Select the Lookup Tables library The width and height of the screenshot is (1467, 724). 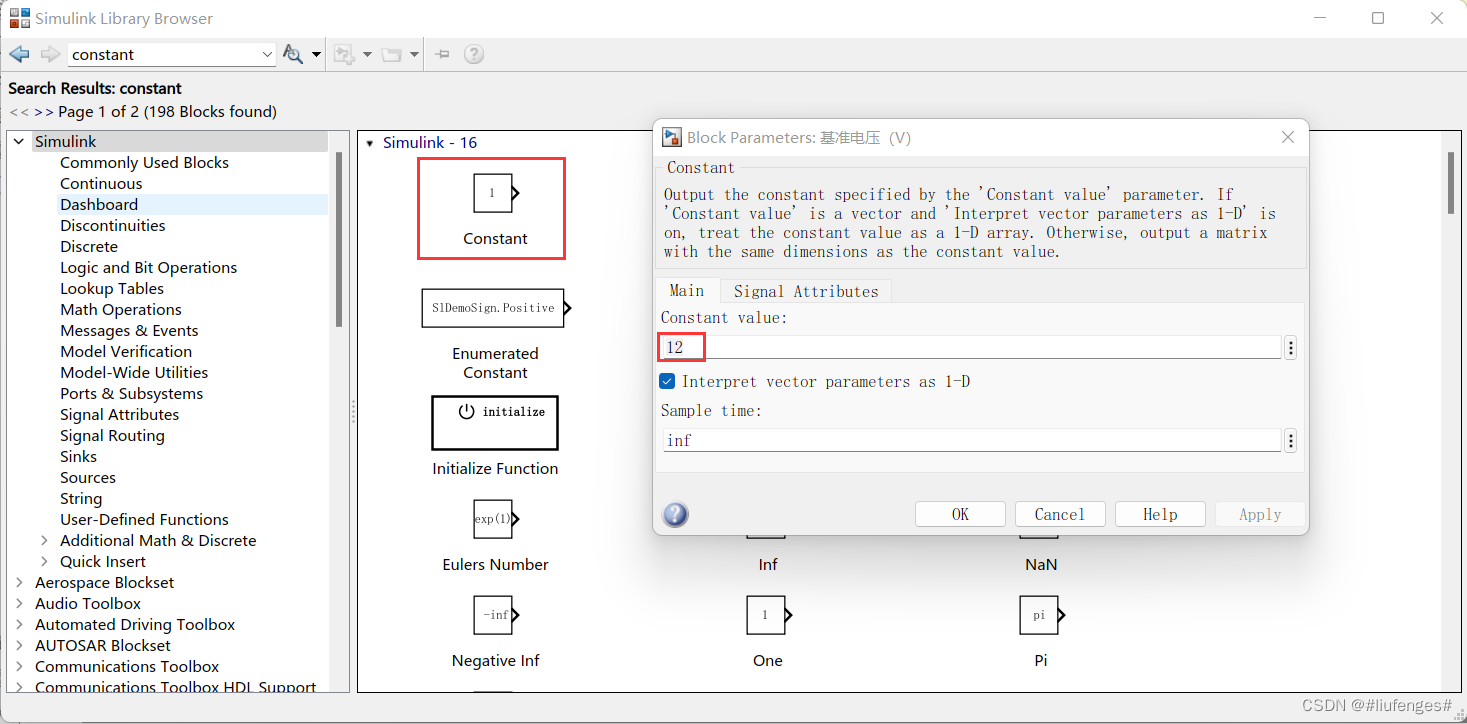pos(112,288)
